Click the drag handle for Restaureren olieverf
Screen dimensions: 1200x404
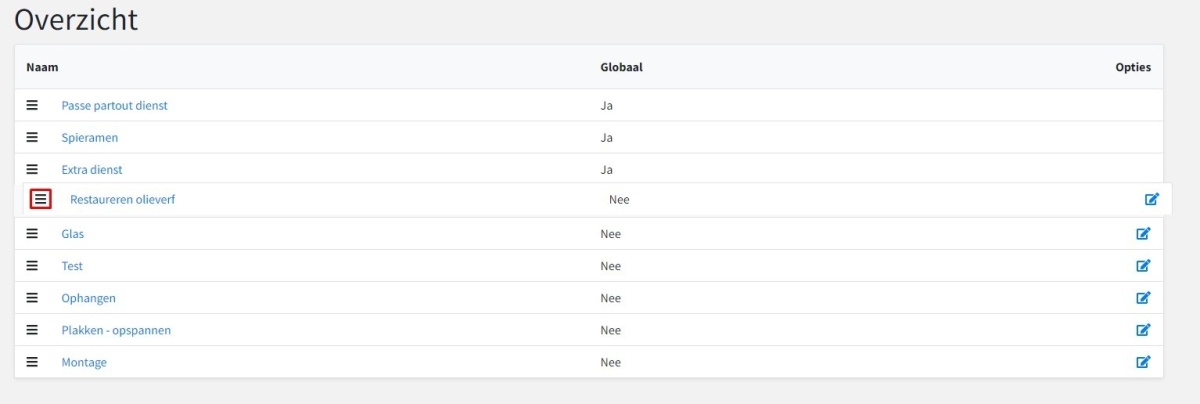pos(40,199)
